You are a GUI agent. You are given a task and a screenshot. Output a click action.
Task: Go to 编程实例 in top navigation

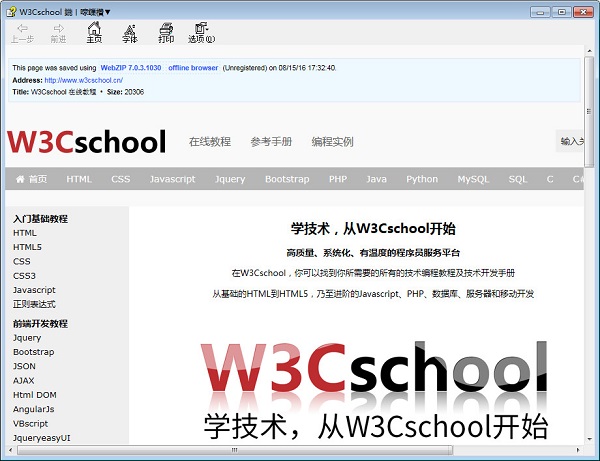(332, 142)
